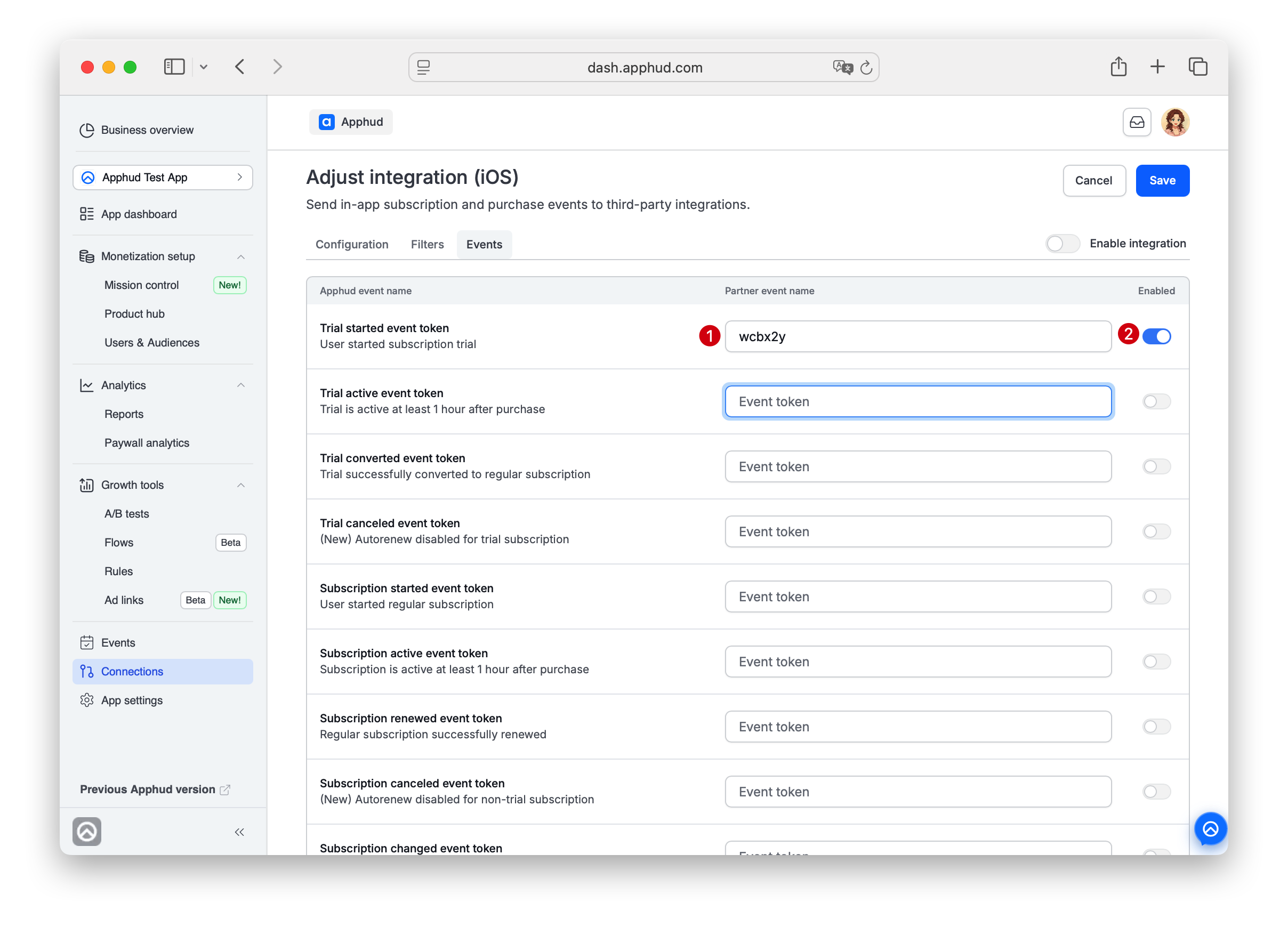This screenshot has width=1288, height=935.
Task: Enable the Subscription canceled event toggle
Action: [x=1156, y=792]
